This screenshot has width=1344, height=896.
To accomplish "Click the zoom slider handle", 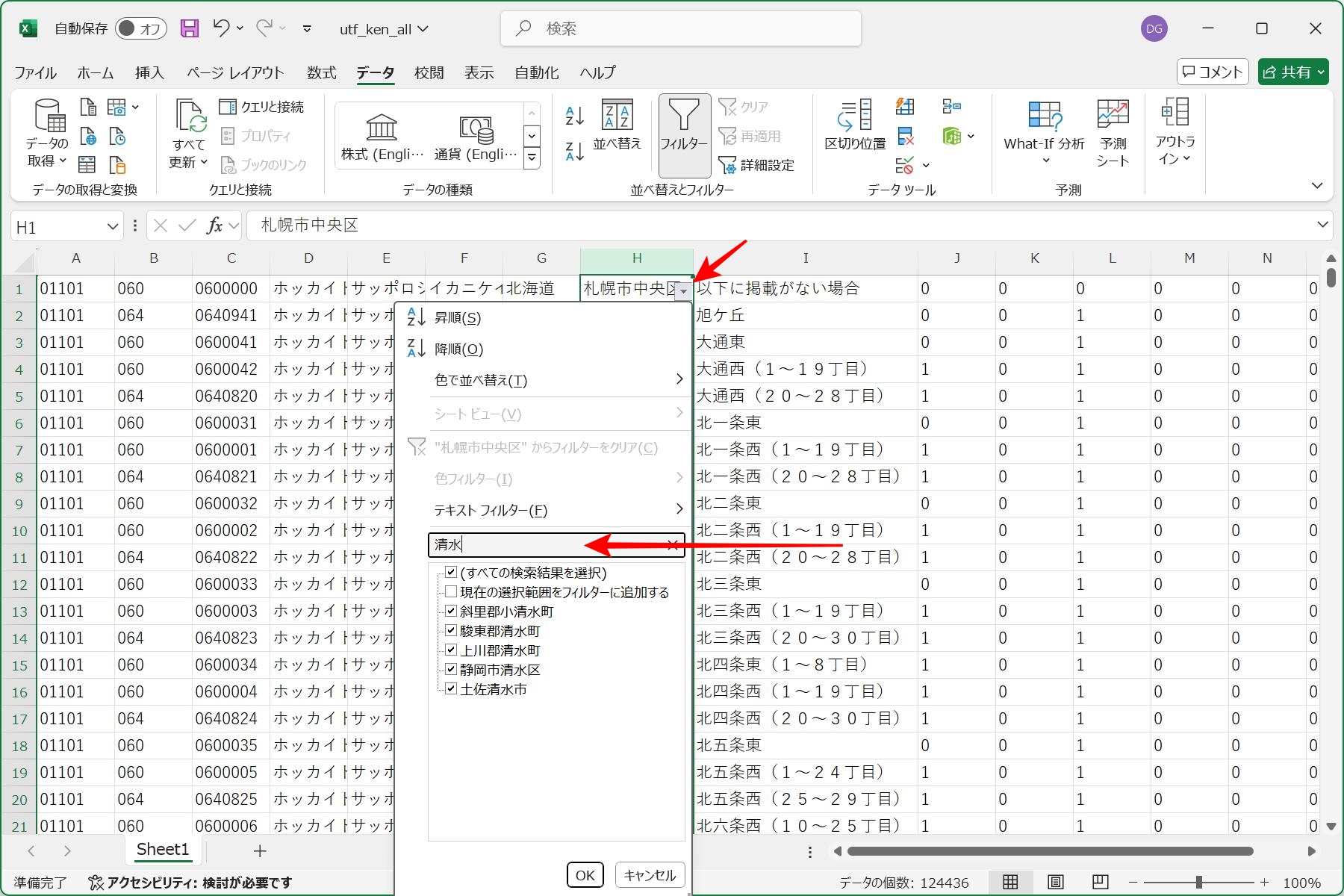I will click(x=1198, y=883).
